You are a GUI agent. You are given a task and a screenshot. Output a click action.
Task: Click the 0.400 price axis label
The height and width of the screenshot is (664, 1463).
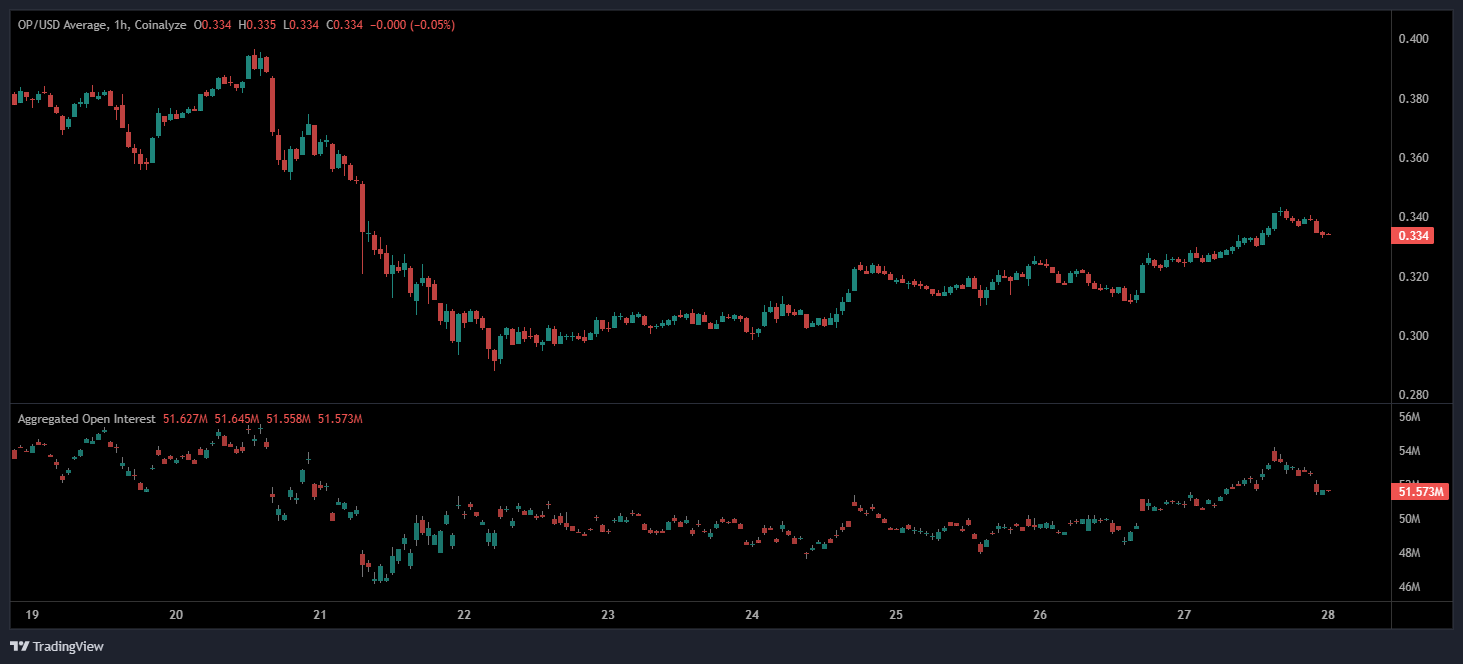click(1413, 39)
